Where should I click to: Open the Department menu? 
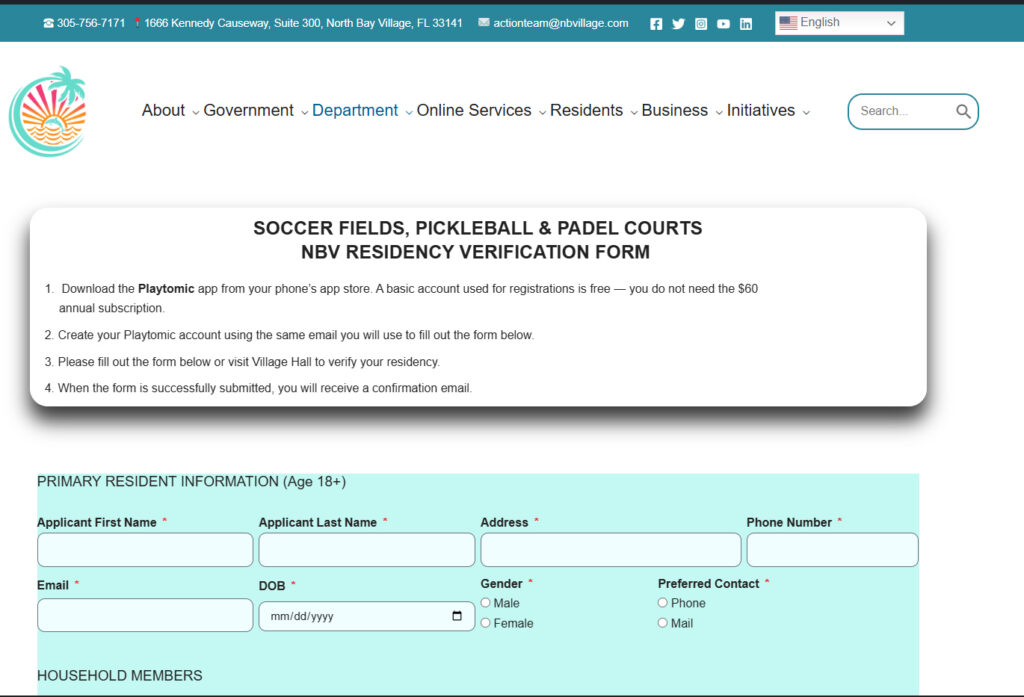coord(355,110)
